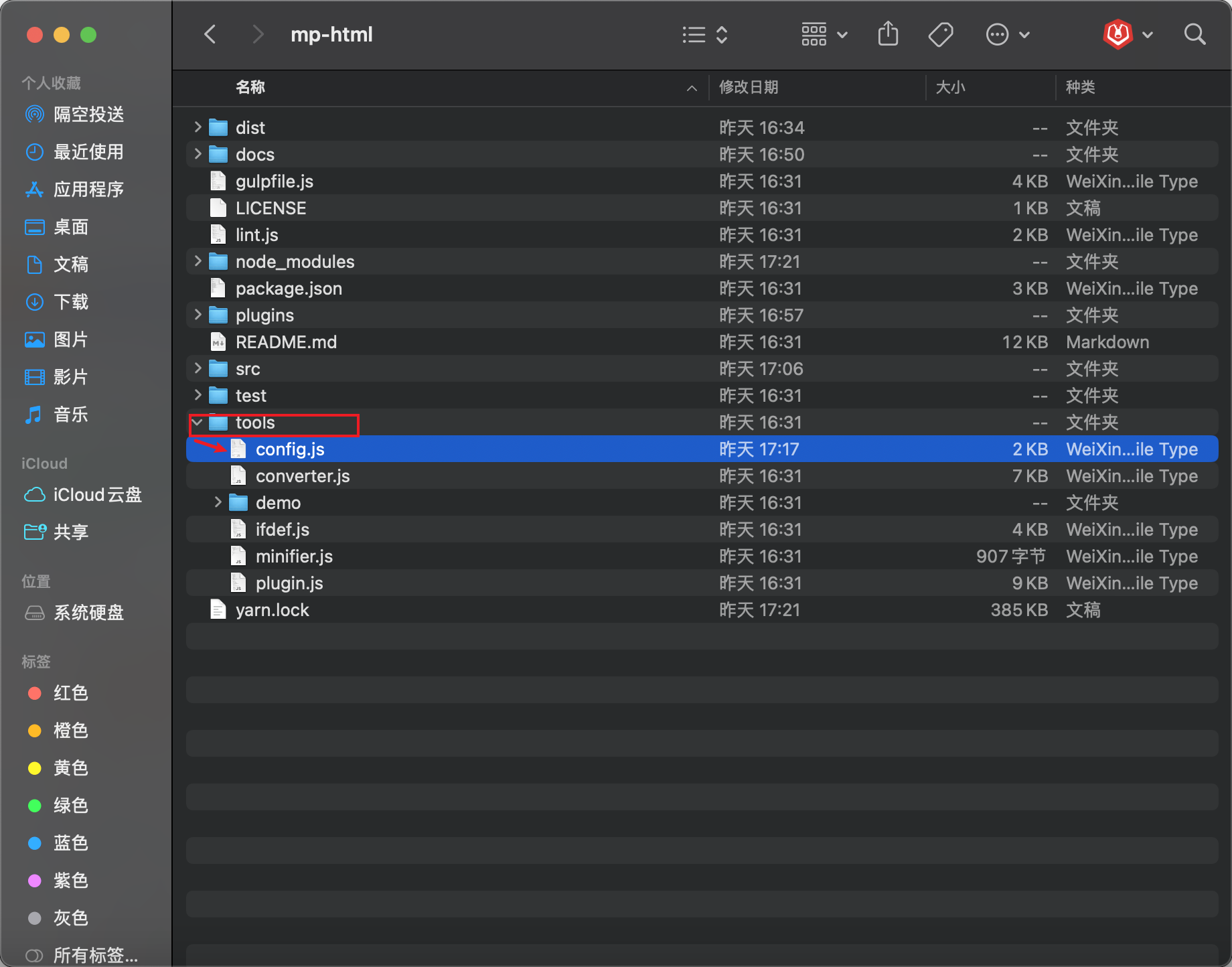
Task: Select the node_modules folder icon
Action: (218, 261)
